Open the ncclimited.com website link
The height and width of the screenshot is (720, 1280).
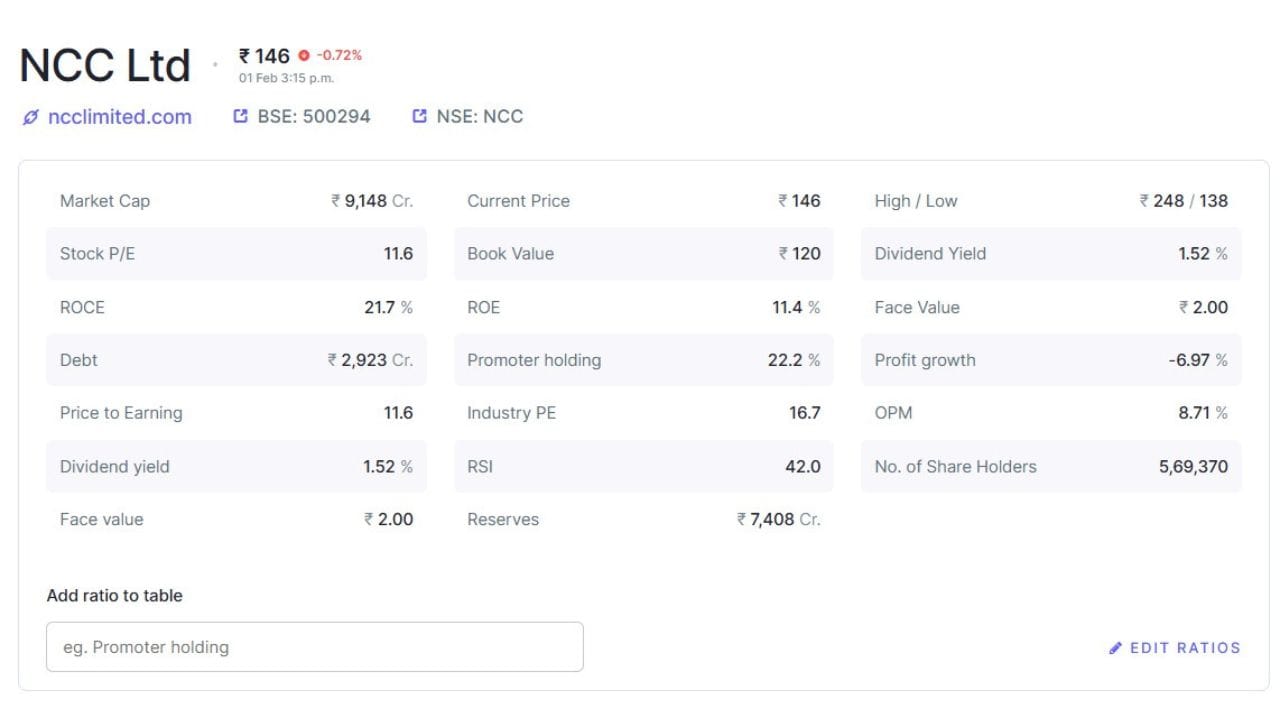click(x=119, y=117)
